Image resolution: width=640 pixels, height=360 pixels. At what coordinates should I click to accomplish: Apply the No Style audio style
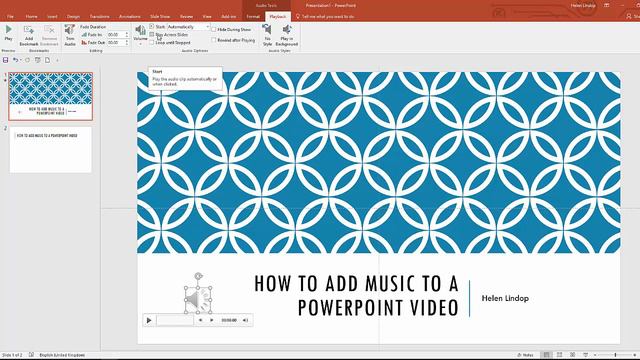coord(267,35)
